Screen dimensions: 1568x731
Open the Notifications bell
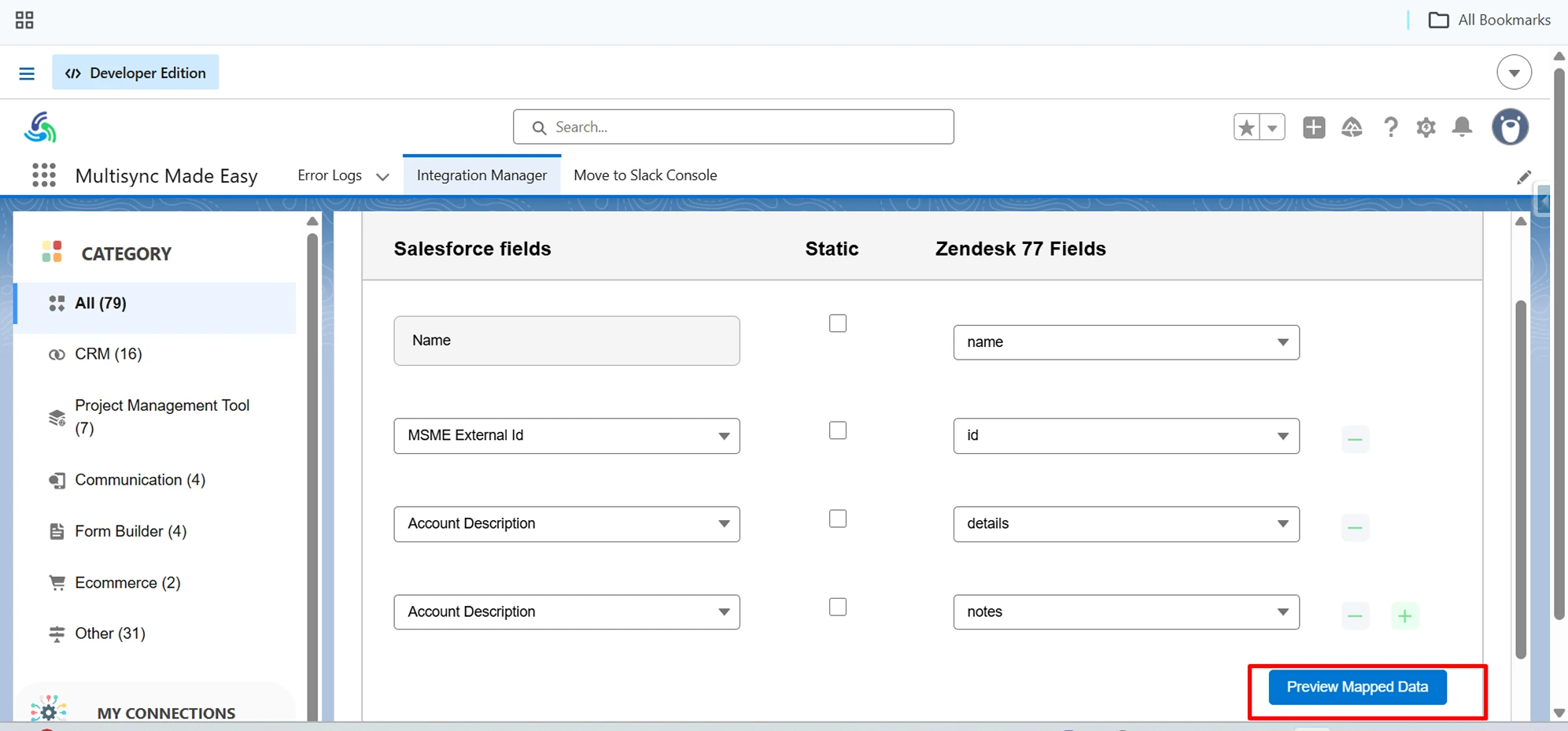tap(1462, 127)
